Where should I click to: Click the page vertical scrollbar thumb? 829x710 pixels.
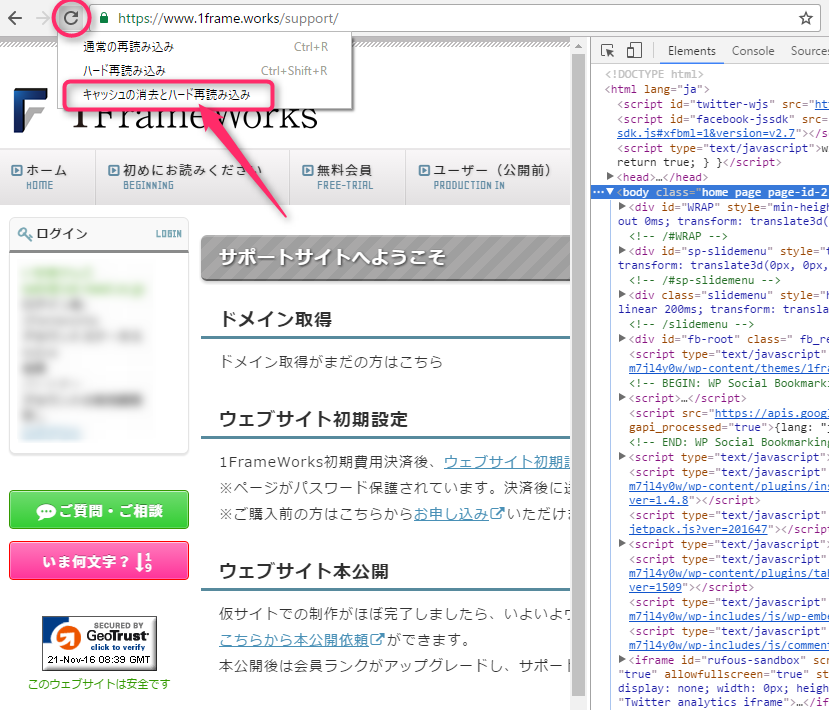[578, 374]
